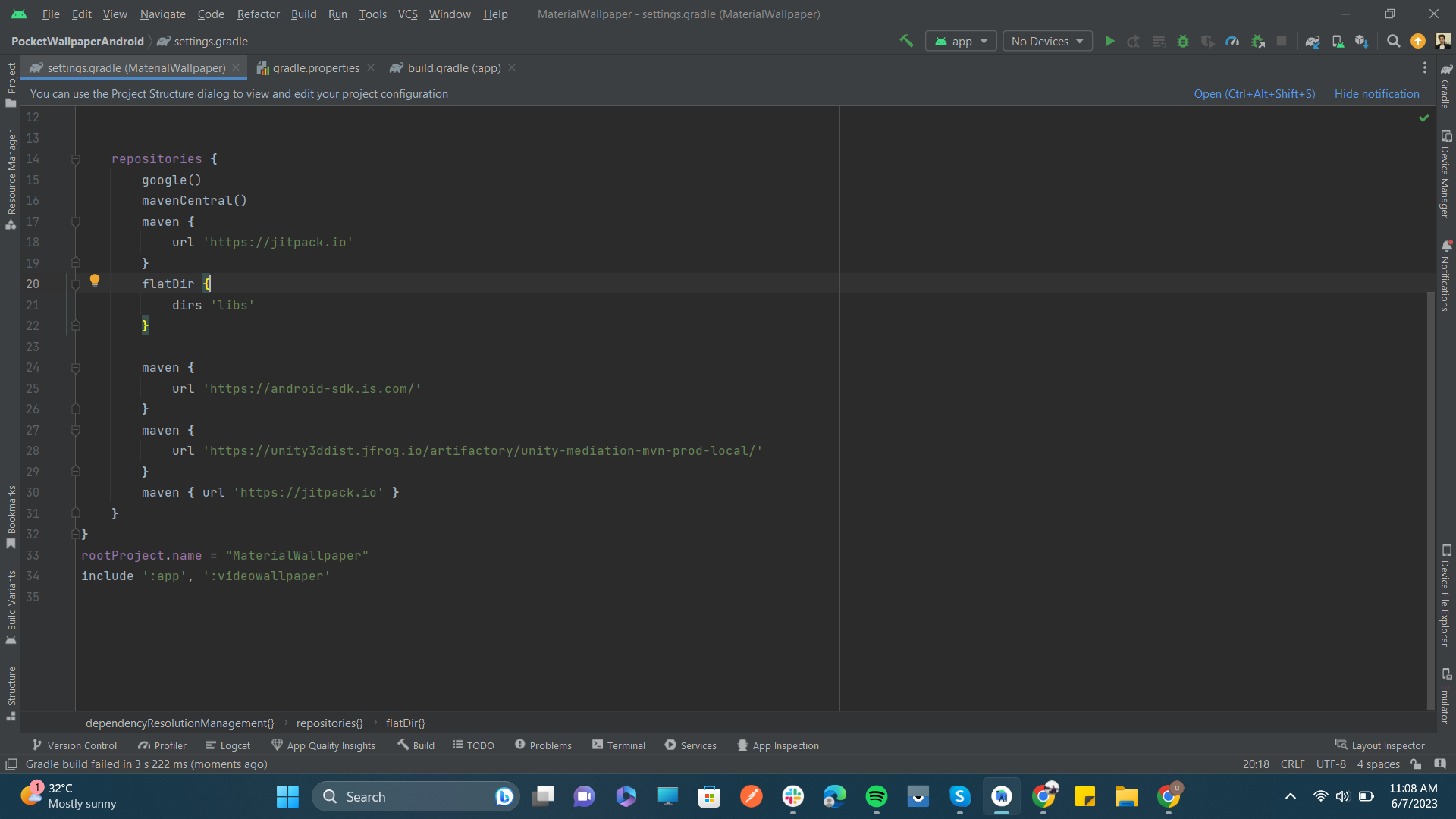Viewport: 1456px width, 819px height.
Task: Open the Project Structure dialog link
Action: [1254, 93]
